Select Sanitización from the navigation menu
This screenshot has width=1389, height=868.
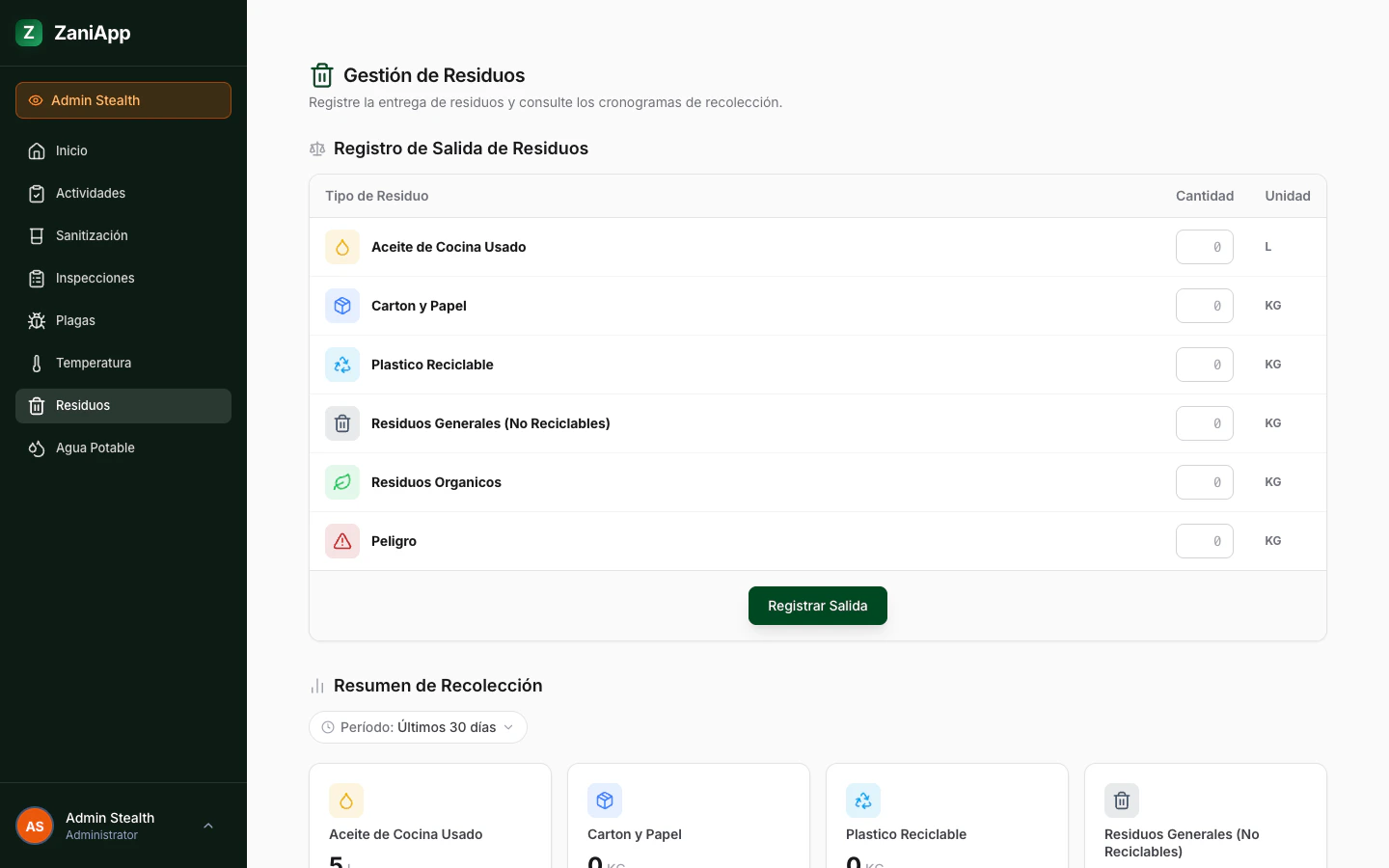(92, 235)
